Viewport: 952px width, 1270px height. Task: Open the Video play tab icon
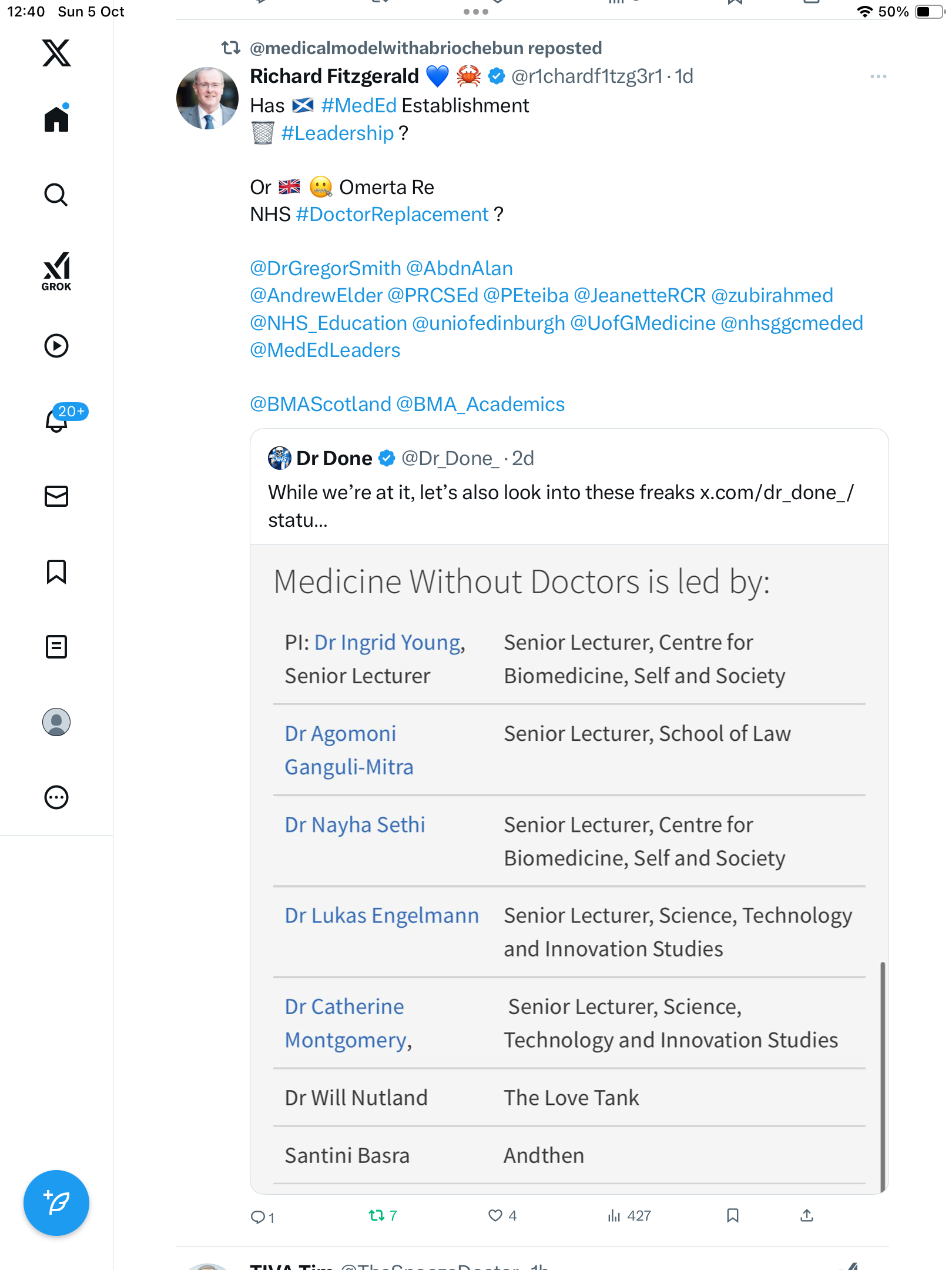pos(56,346)
